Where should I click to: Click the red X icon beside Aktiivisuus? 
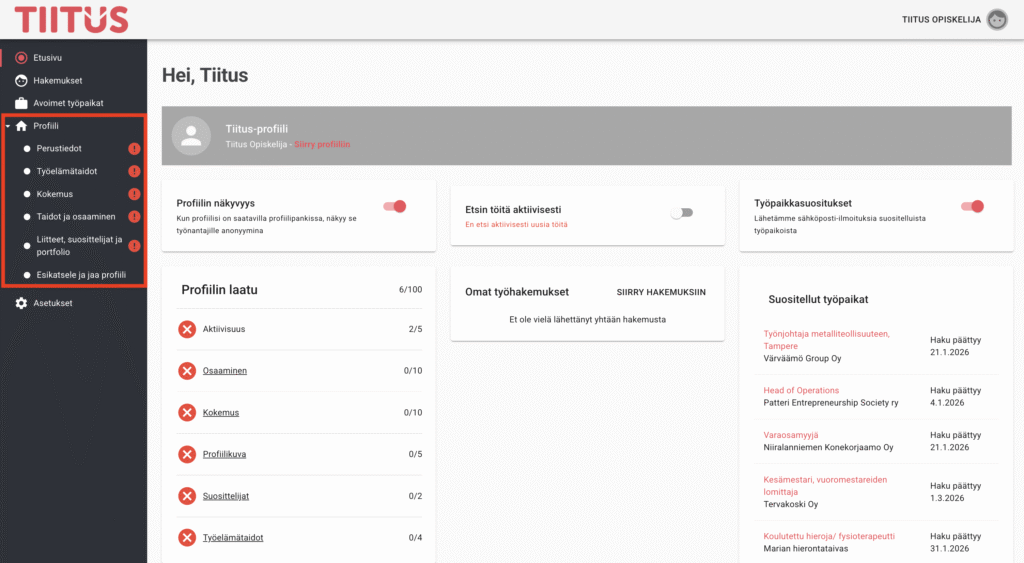(x=187, y=329)
